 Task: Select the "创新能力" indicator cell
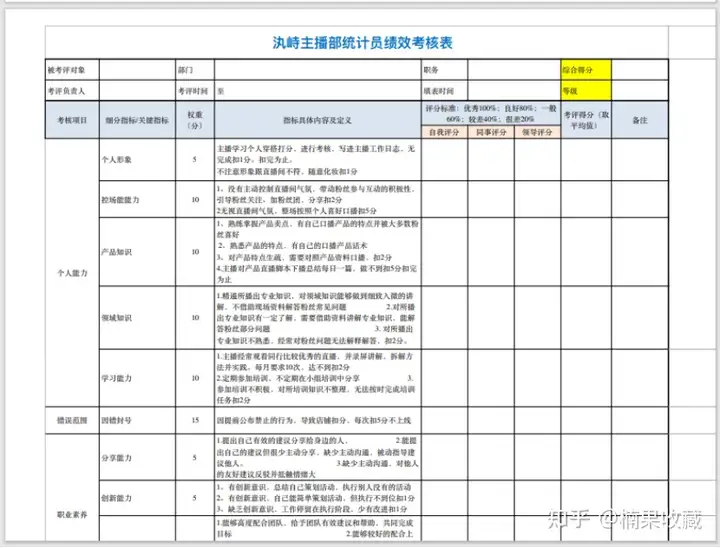coord(137,498)
